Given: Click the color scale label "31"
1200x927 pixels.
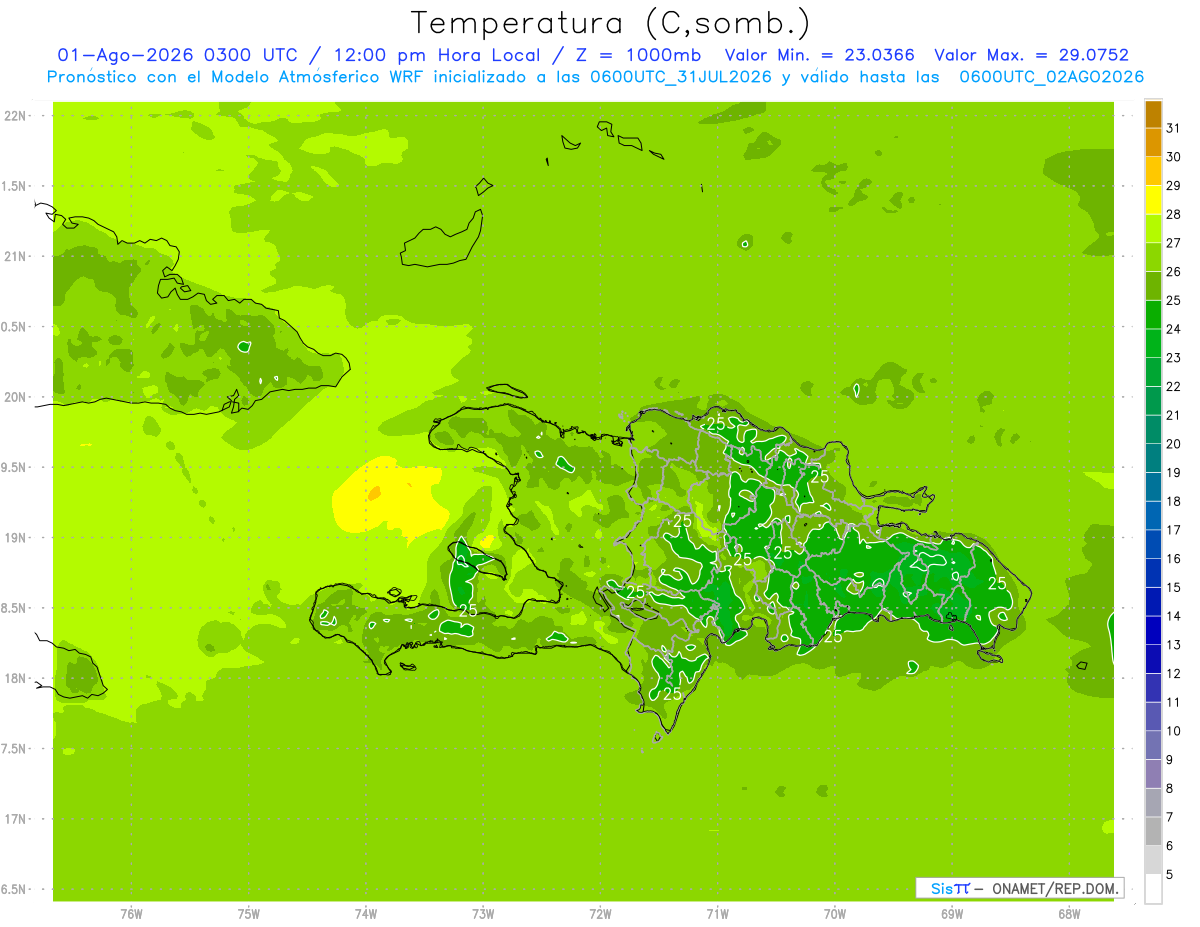Looking at the screenshot, I should (x=1174, y=128).
